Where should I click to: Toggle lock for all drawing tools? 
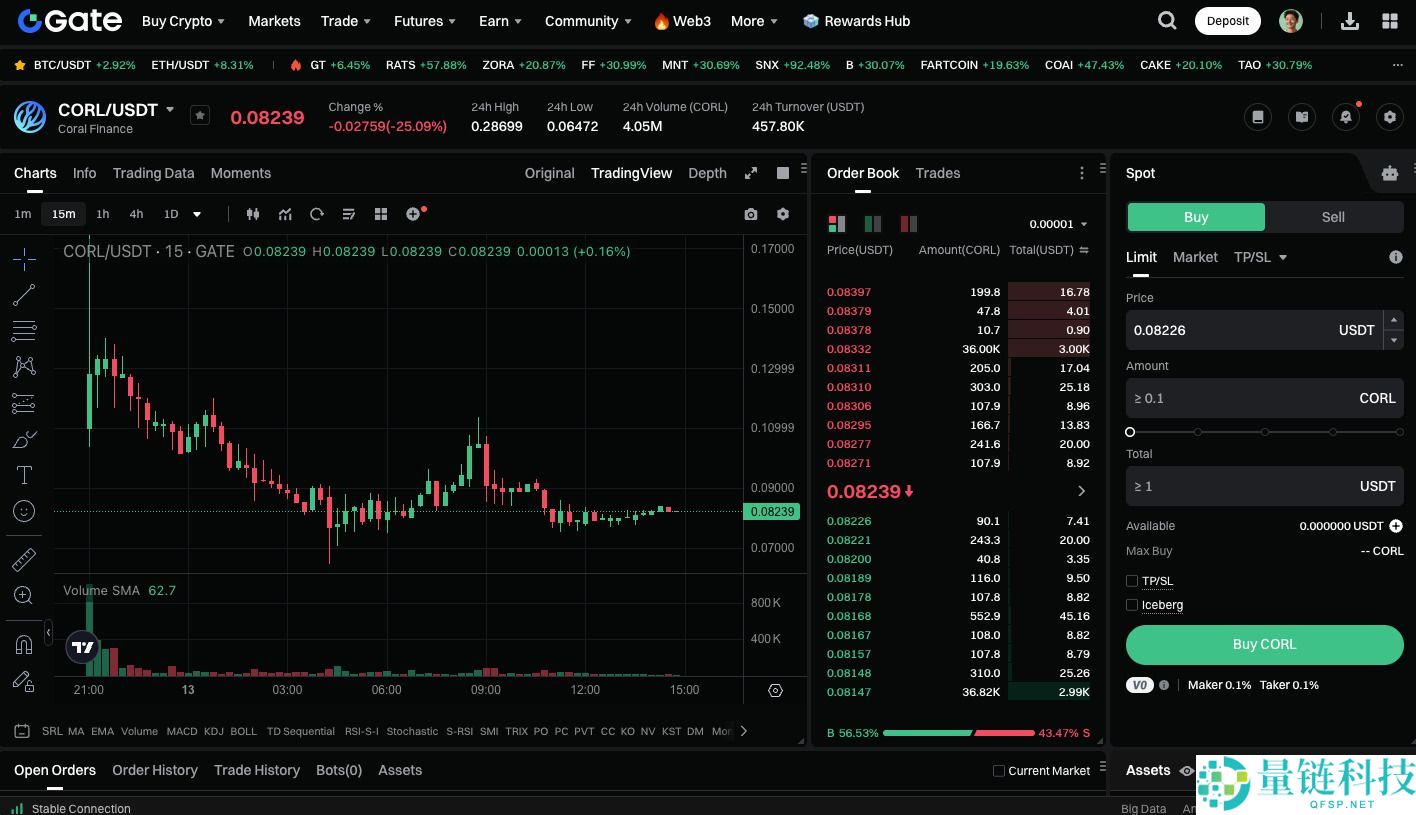click(x=24, y=681)
